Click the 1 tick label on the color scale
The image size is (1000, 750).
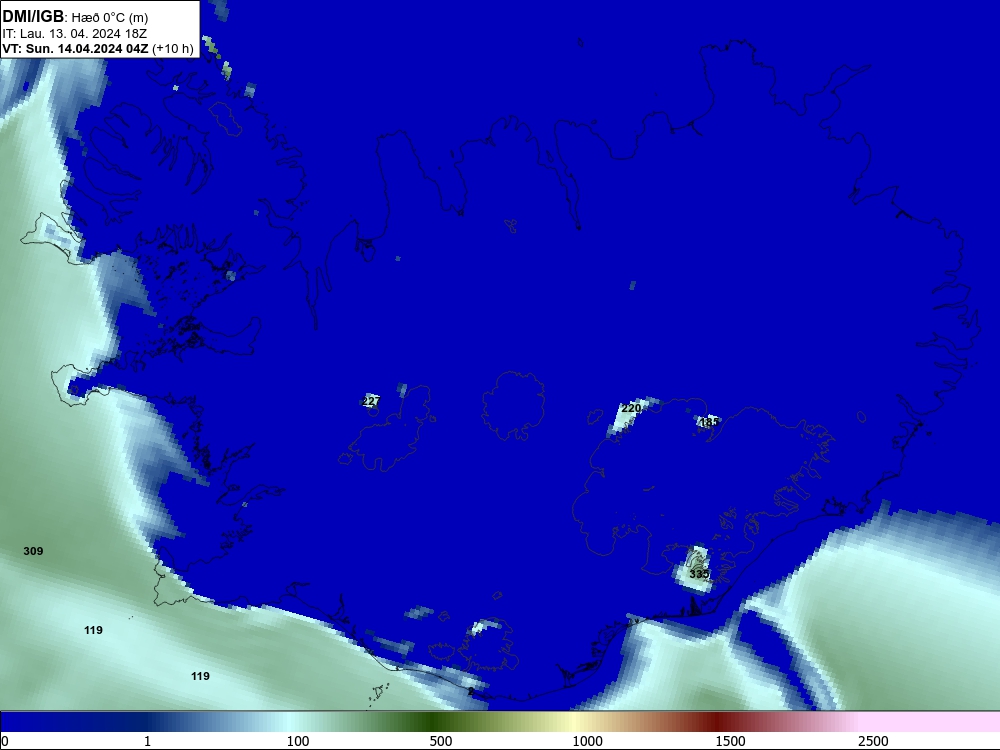(x=147, y=741)
